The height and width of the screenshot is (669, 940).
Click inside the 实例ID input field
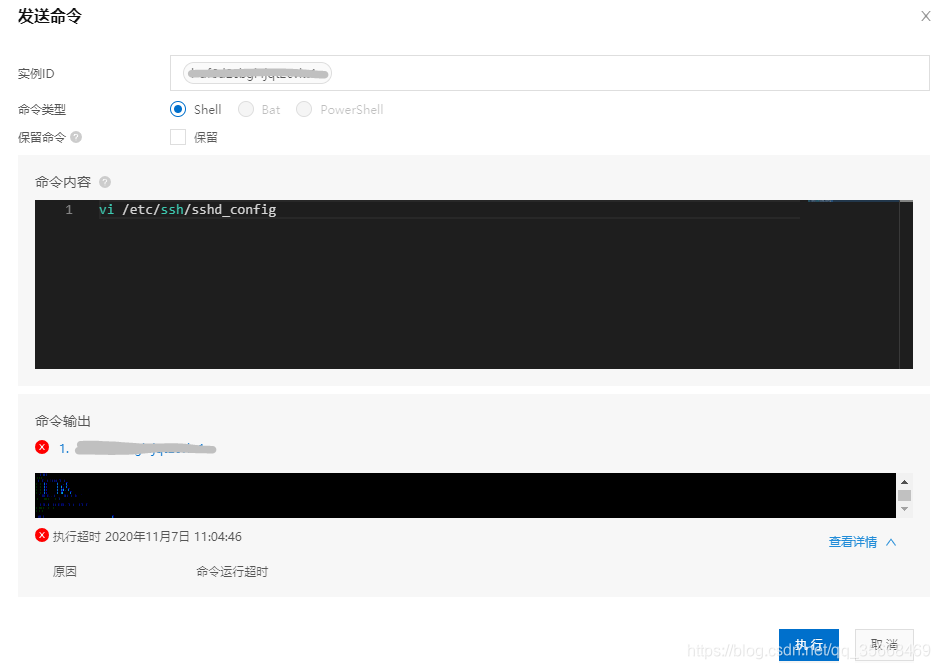(x=550, y=73)
